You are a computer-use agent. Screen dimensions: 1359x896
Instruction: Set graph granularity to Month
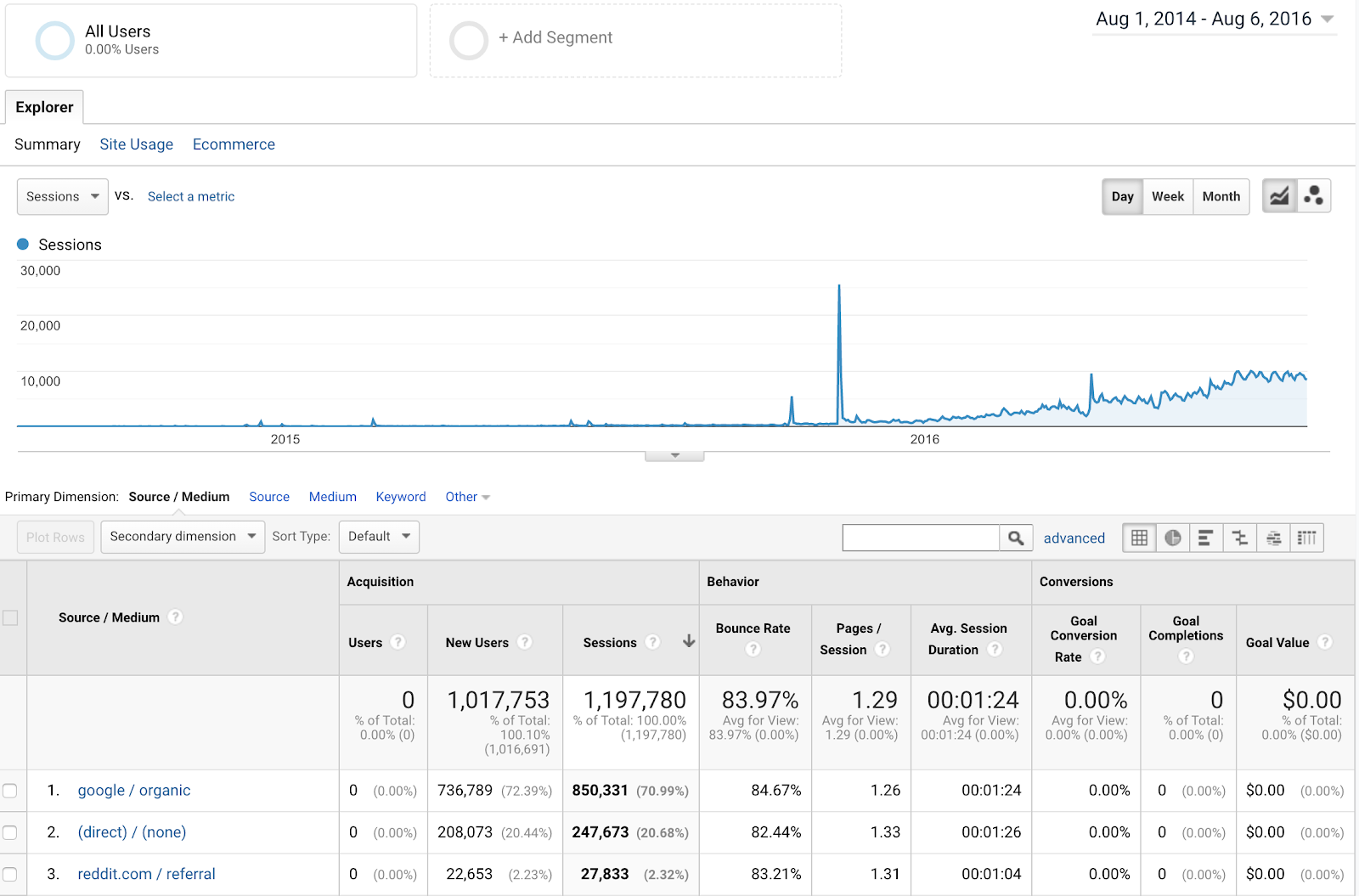1221,196
